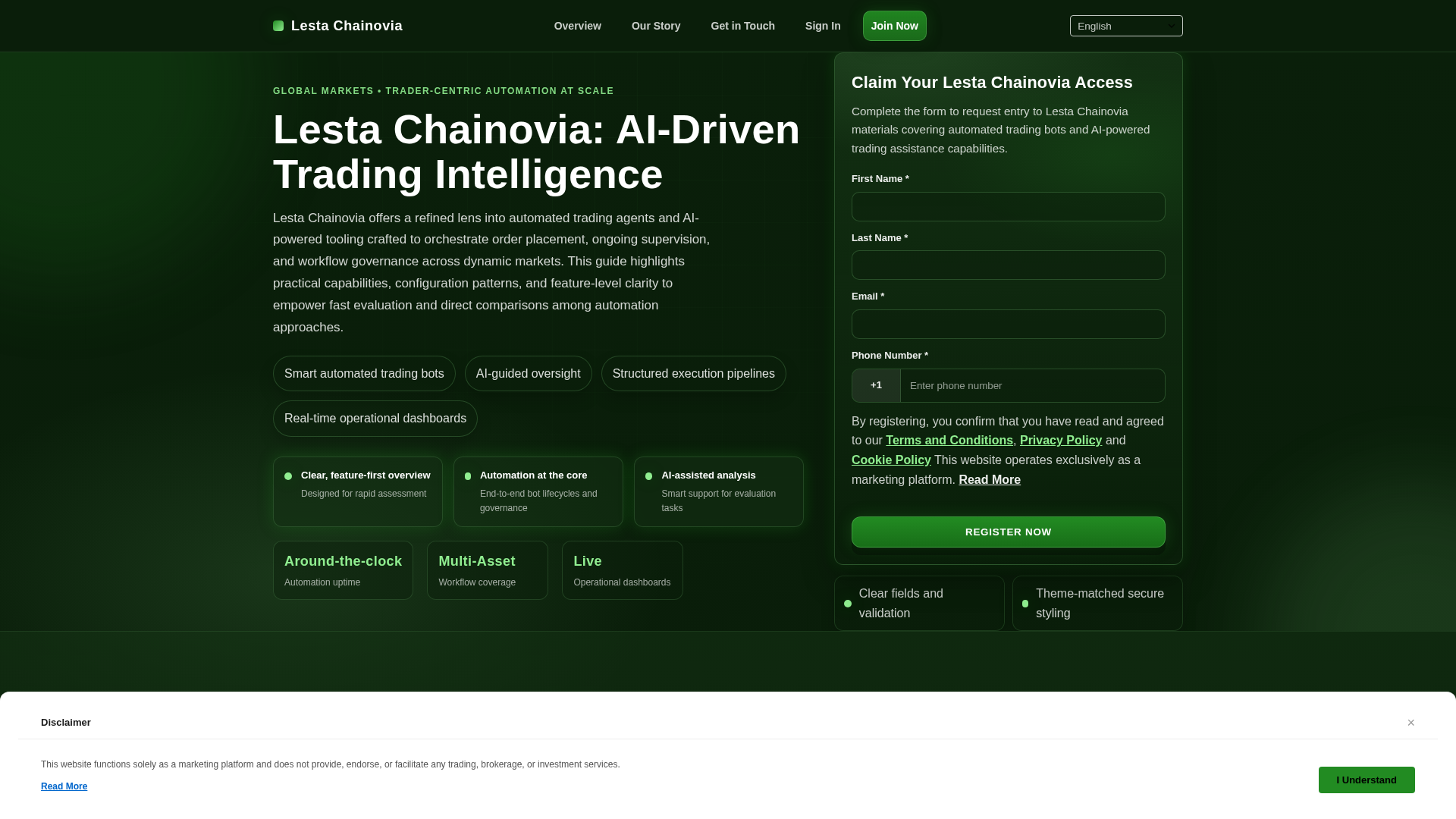1456x819 pixels.
Task: Click the Live operational dashboards card
Action: pos(623,570)
